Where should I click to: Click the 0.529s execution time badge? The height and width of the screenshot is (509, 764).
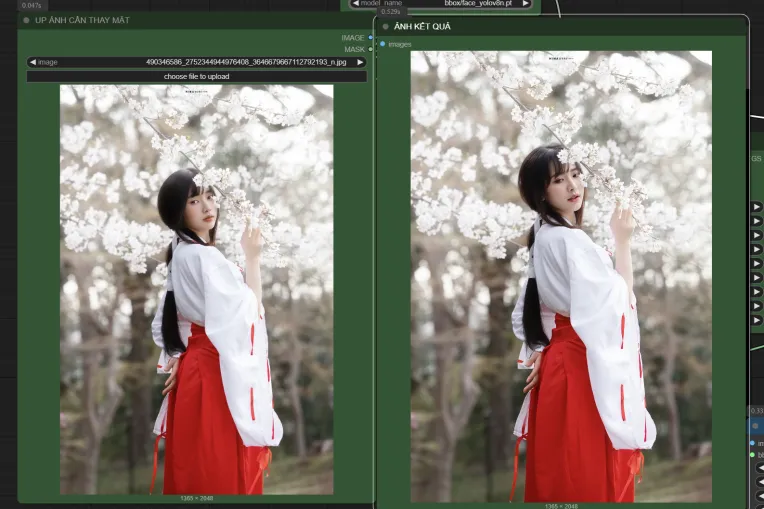391,12
